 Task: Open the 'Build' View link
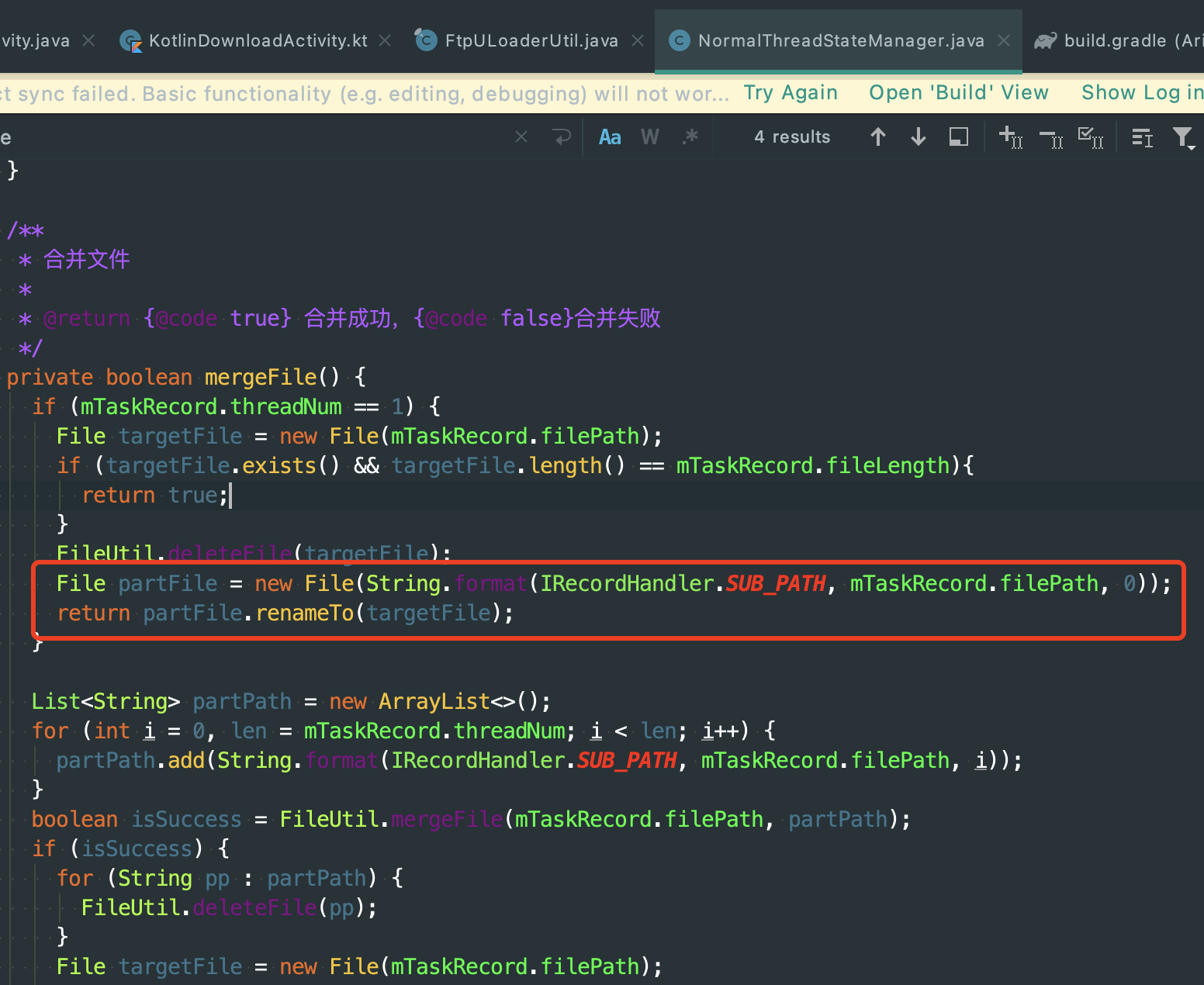959,93
